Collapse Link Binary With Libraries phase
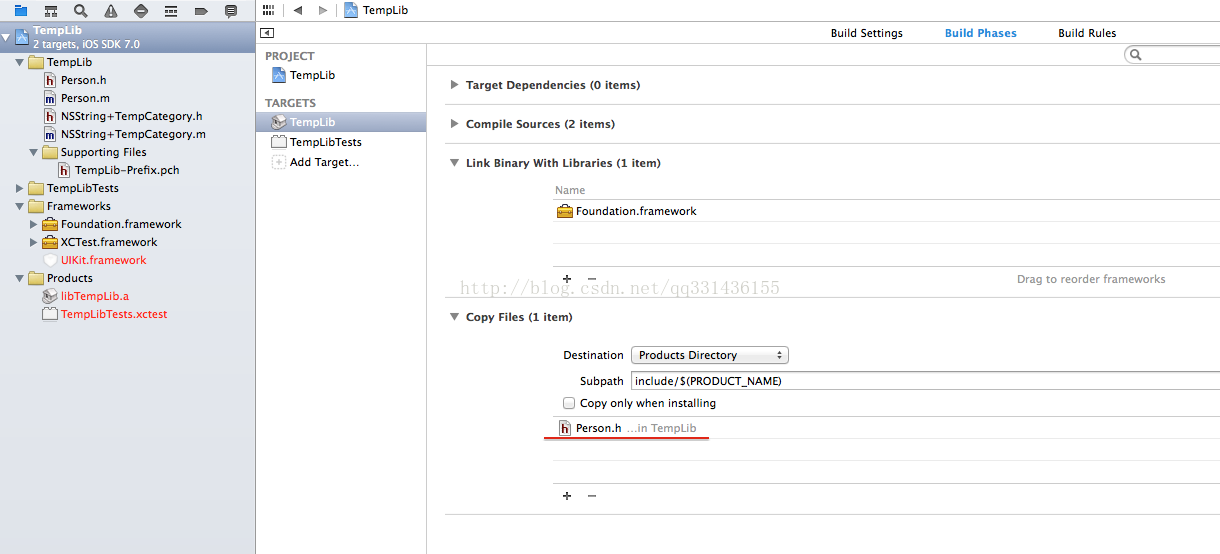The width and height of the screenshot is (1220, 554). [455, 163]
